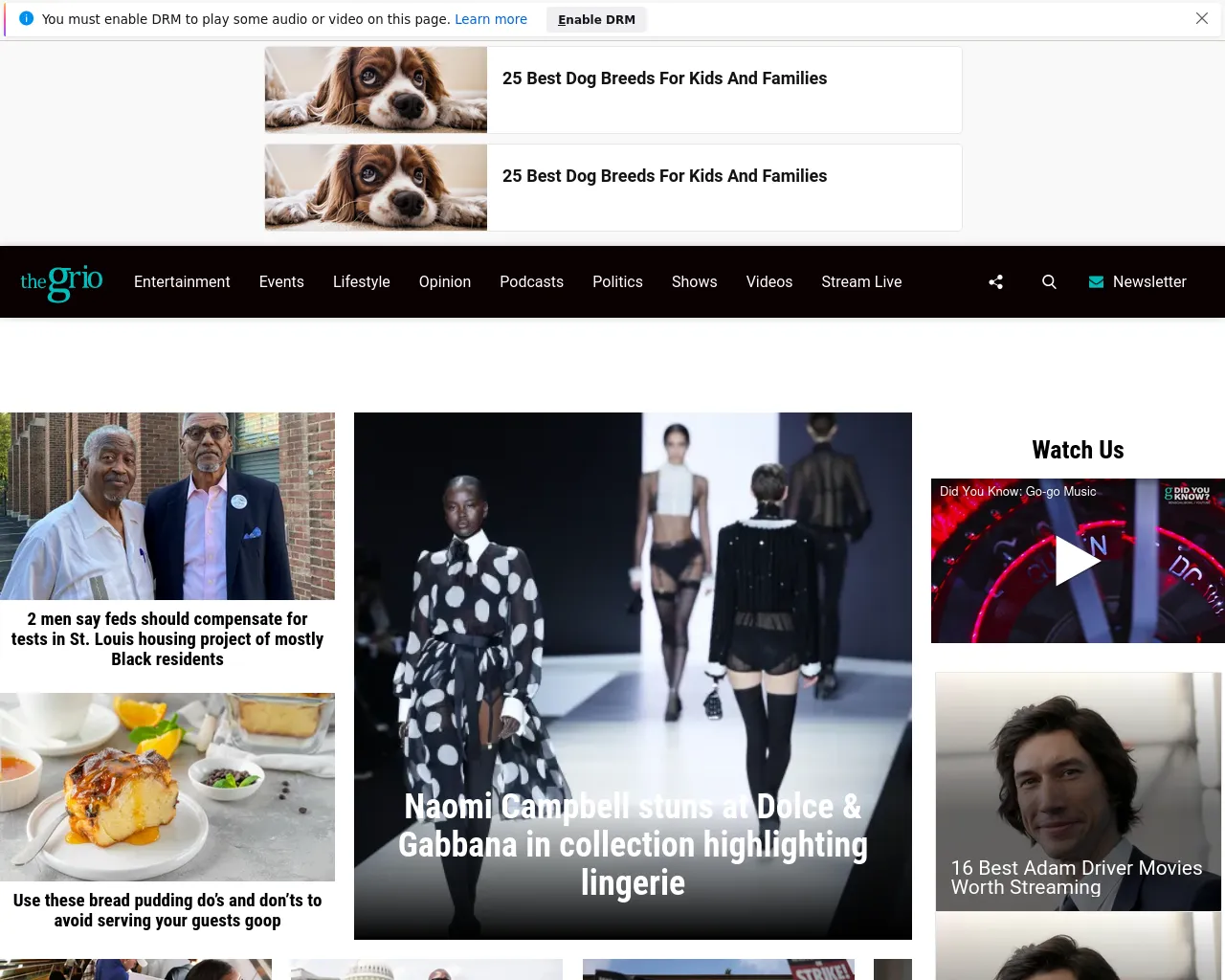Open the Lifestyle section
The width and height of the screenshot is (1225, 980).
point(361,282)
